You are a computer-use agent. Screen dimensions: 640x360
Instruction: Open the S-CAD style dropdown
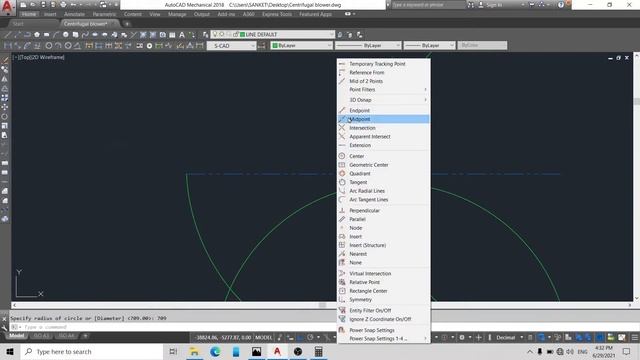pos(231,46)
